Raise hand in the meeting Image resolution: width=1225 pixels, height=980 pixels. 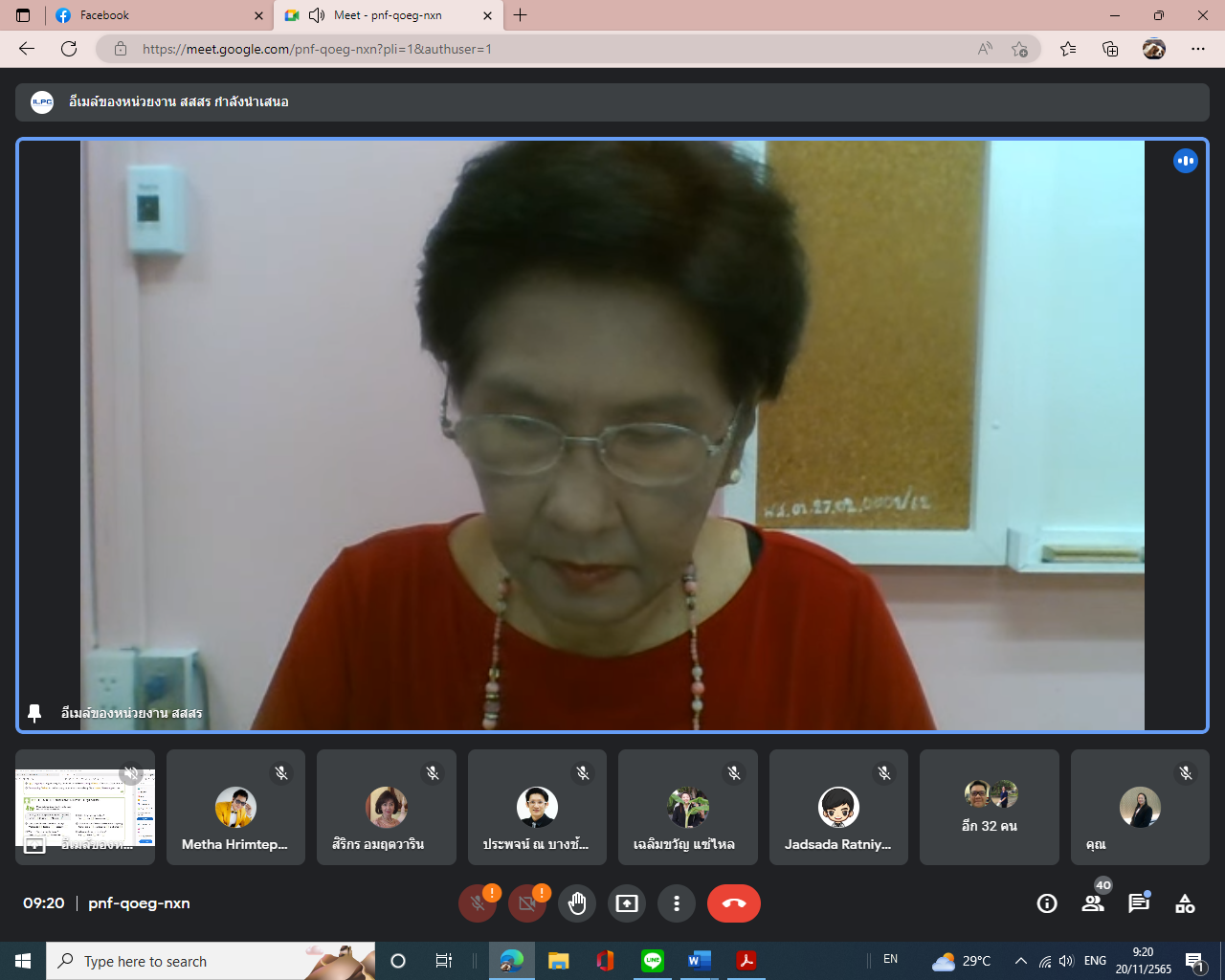[x=577, y=903]
